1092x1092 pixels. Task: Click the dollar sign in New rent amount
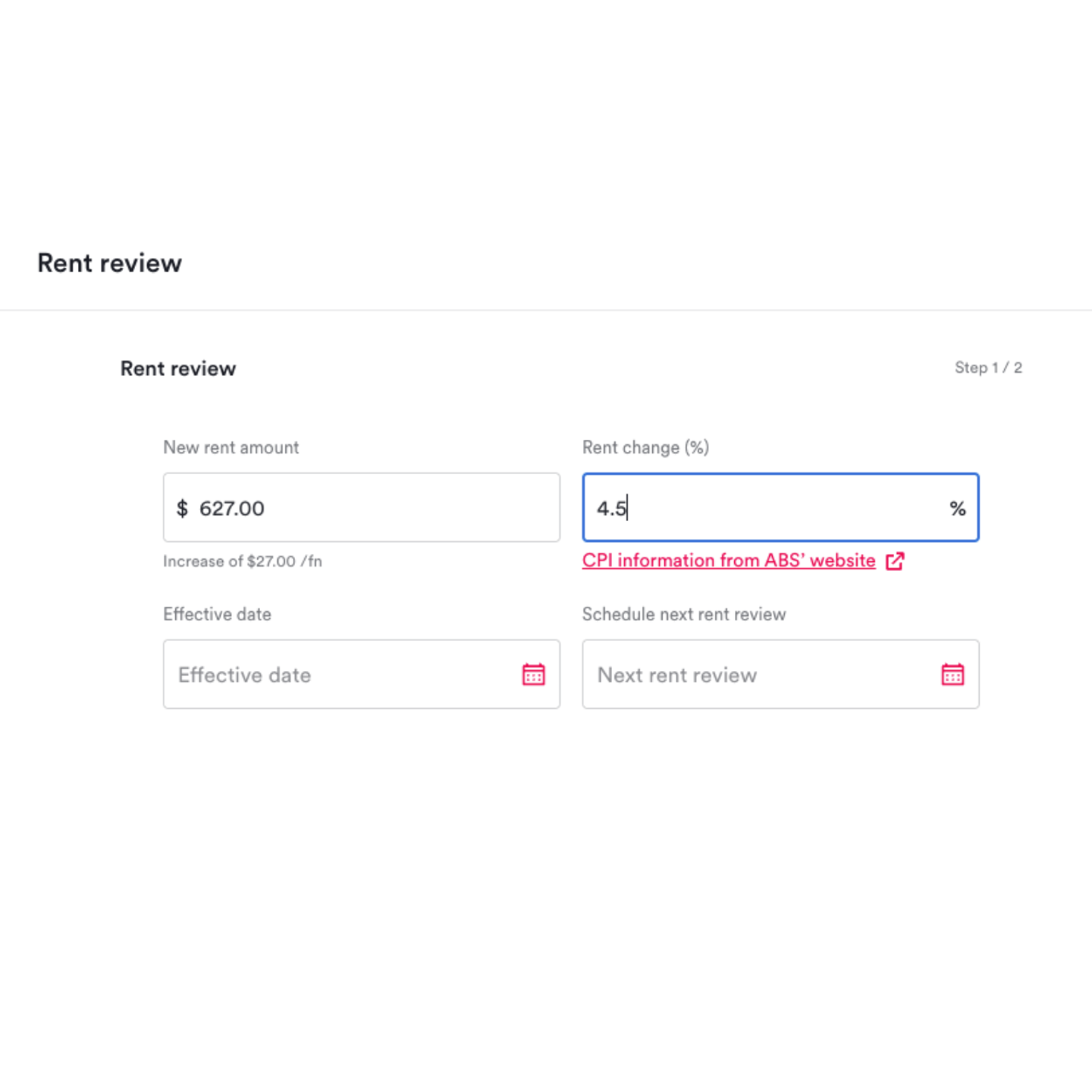pyautogui.click(x=182, y=508)
